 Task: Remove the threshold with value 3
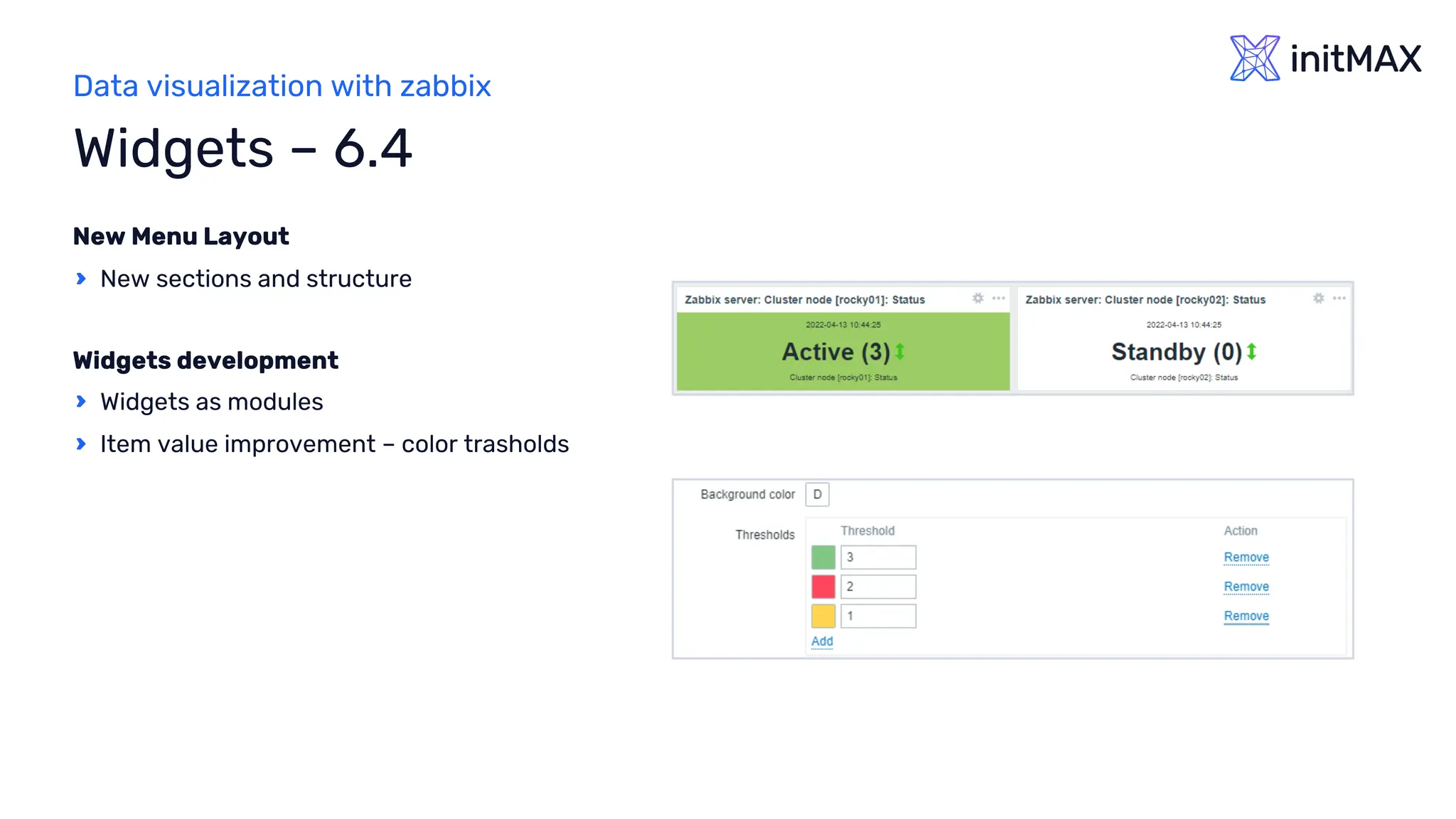pos(1246,557)
